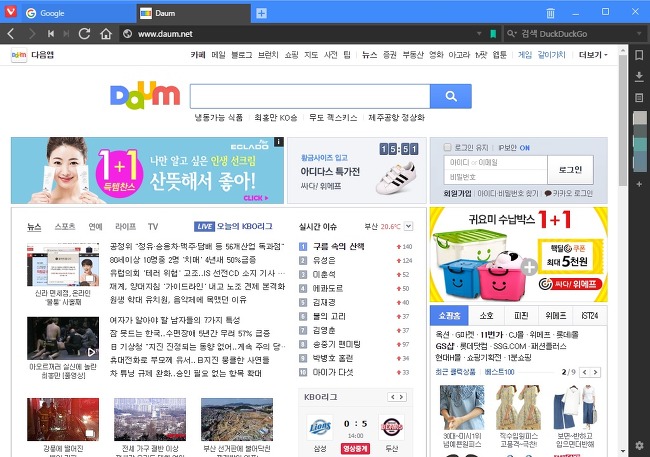Viewport: 650px width, 457px height.
Task: Open the search engine dropdown arrow
Action: coord(639,34)
